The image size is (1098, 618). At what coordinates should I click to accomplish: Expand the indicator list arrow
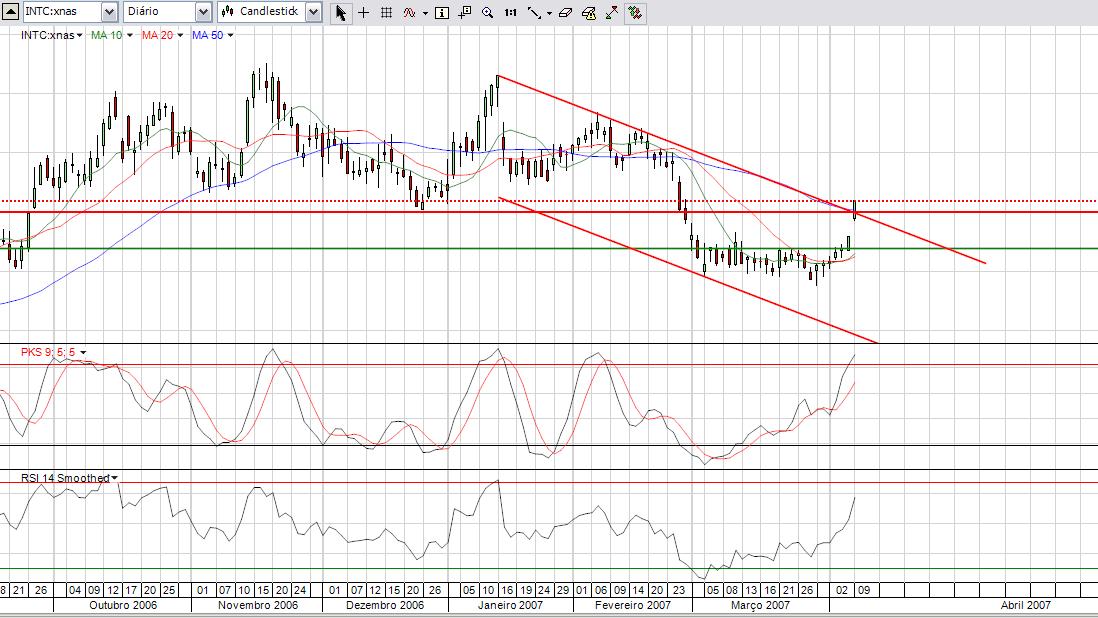tap(425, 13)
